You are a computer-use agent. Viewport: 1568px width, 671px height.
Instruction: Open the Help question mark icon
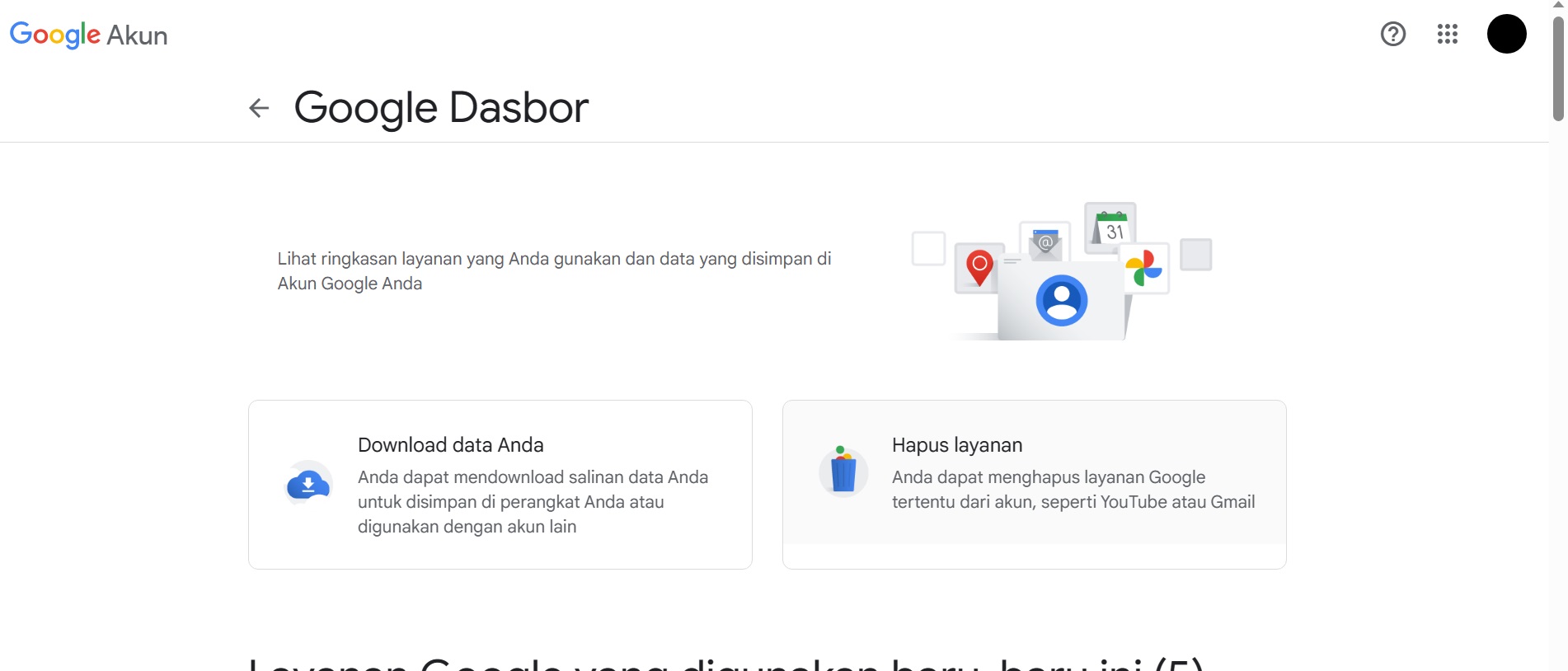(x=1392, y=34)
